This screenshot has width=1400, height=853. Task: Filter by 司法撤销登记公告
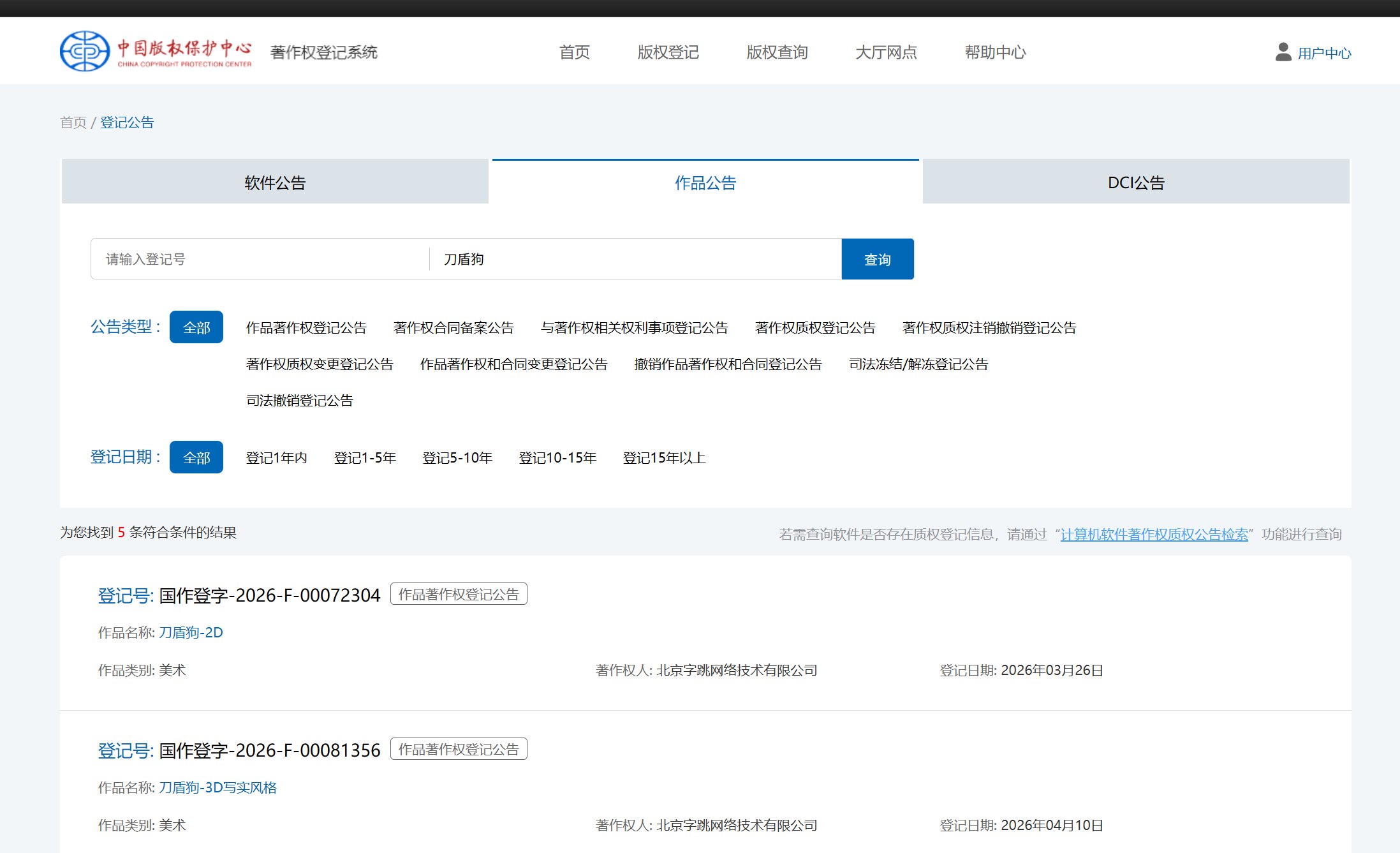(300, 400)
